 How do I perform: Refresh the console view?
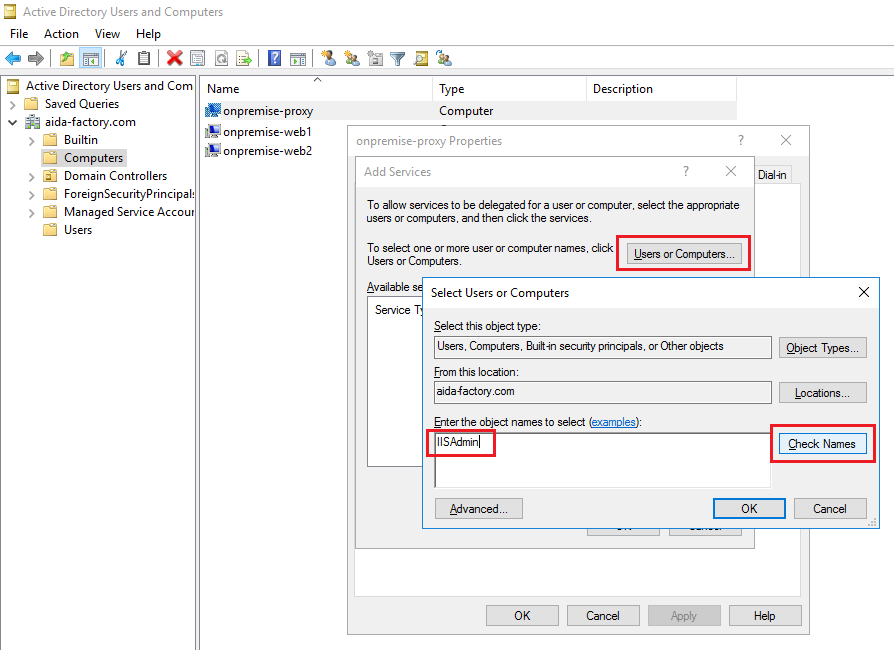(x=222, y=57)
